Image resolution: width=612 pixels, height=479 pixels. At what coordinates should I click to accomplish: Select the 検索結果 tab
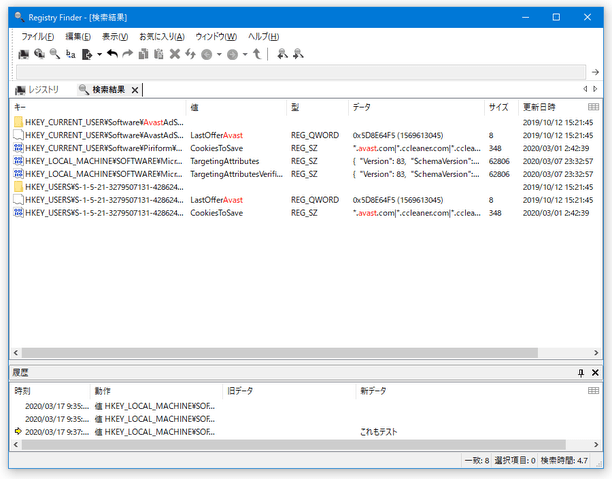[102, 90]
